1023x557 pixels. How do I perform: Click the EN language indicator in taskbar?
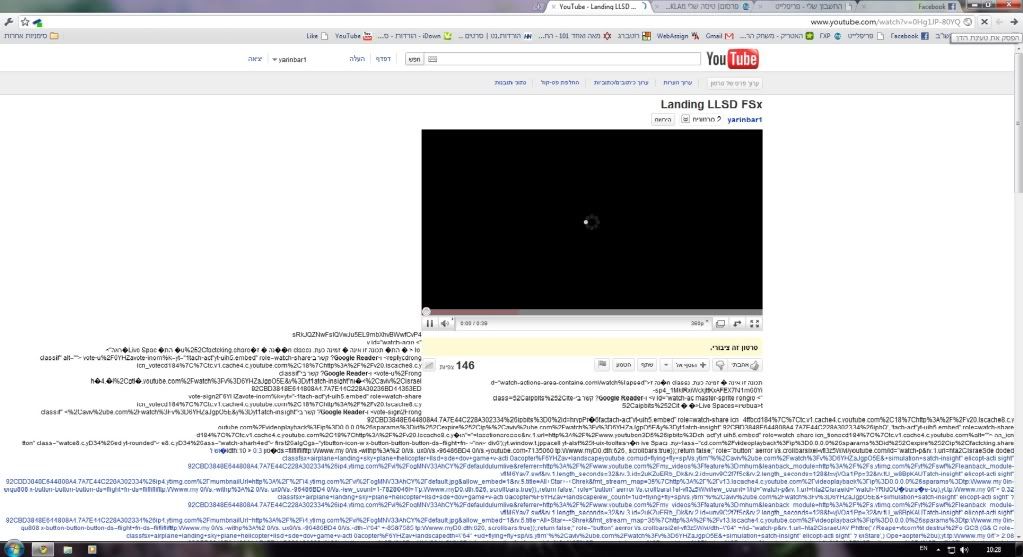[x=923, y=549]
